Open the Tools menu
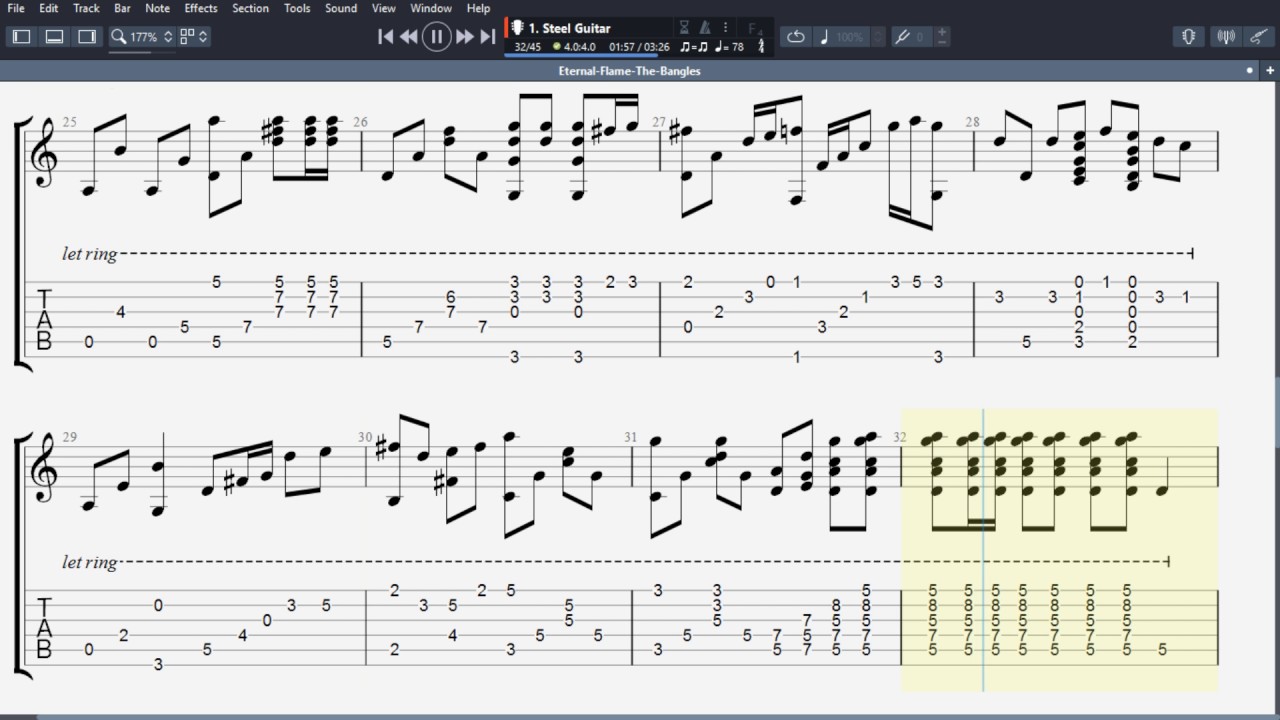This screenshot has width=1280, height=720. point(297,8)
